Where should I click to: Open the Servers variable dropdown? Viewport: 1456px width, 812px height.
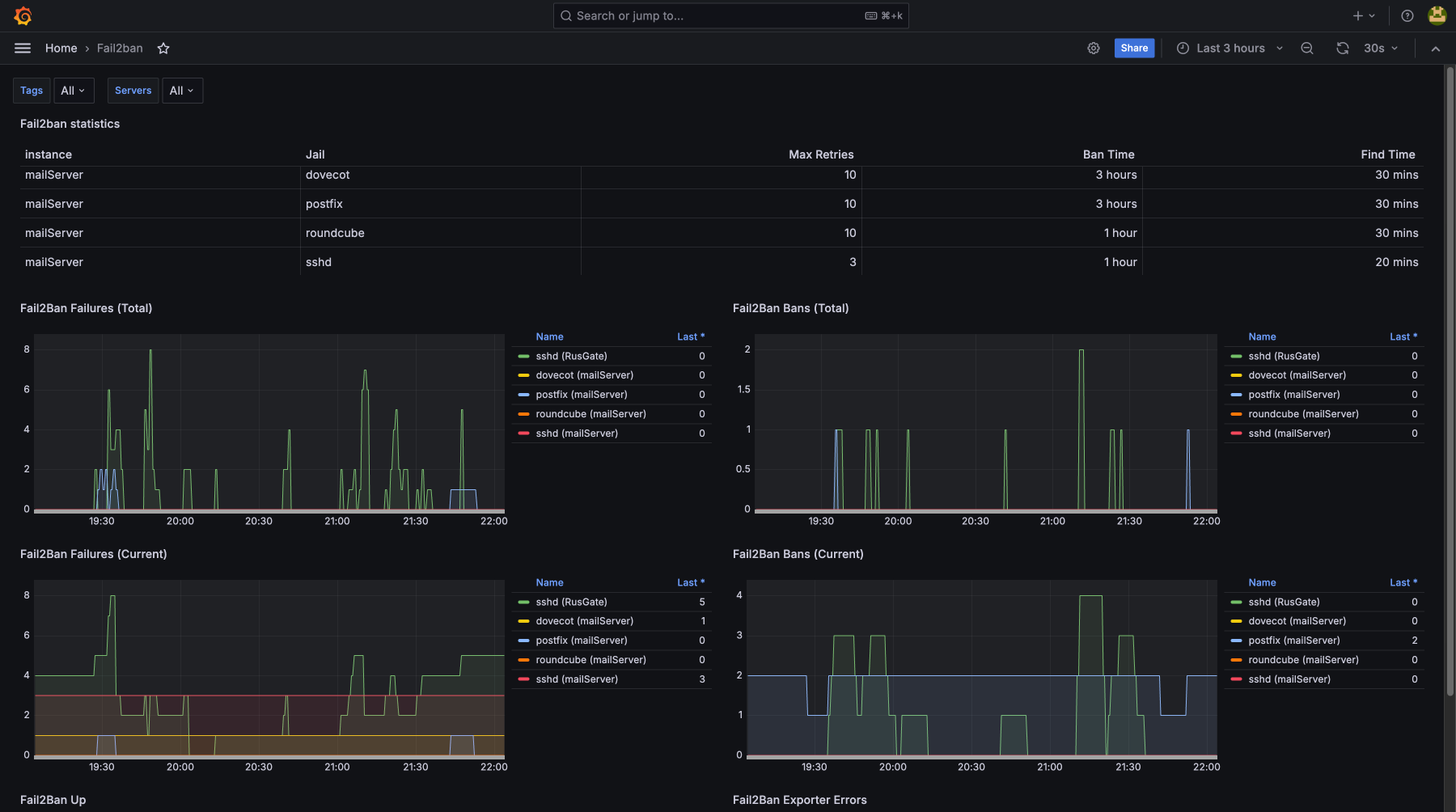pos(182,91)
